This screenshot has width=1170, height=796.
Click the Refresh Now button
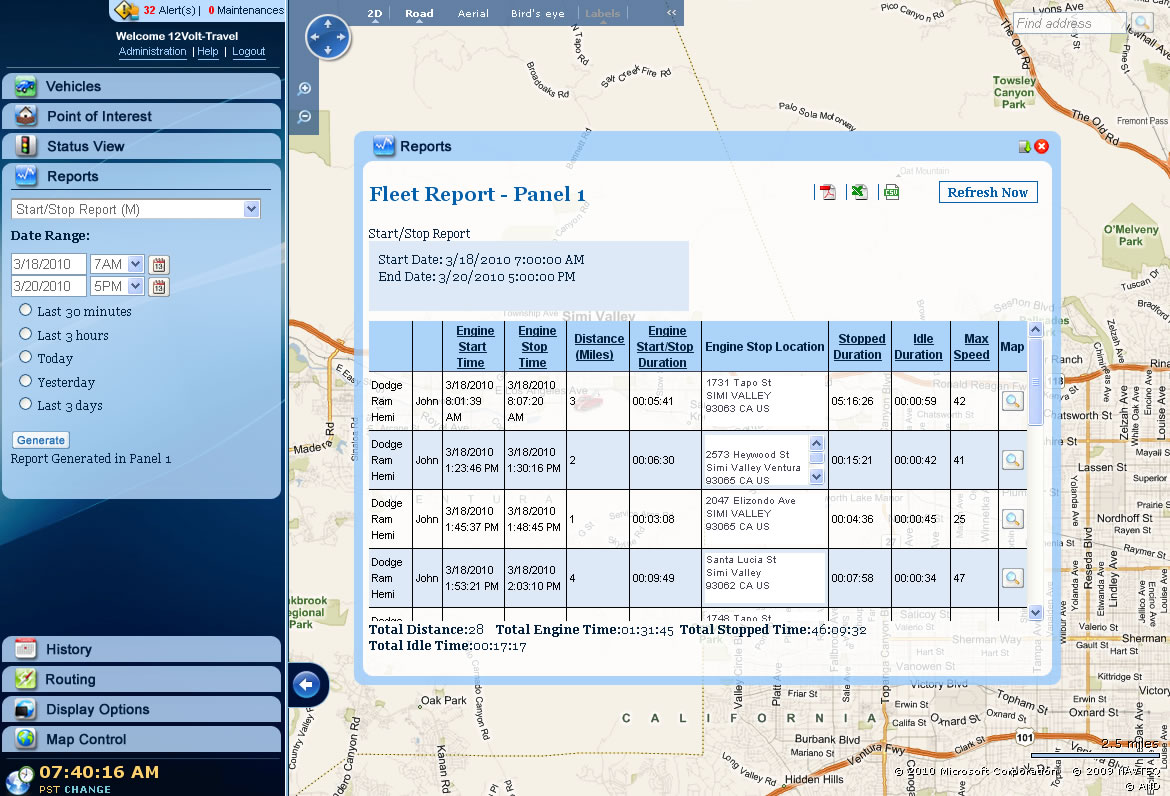[x=987, y=192]
